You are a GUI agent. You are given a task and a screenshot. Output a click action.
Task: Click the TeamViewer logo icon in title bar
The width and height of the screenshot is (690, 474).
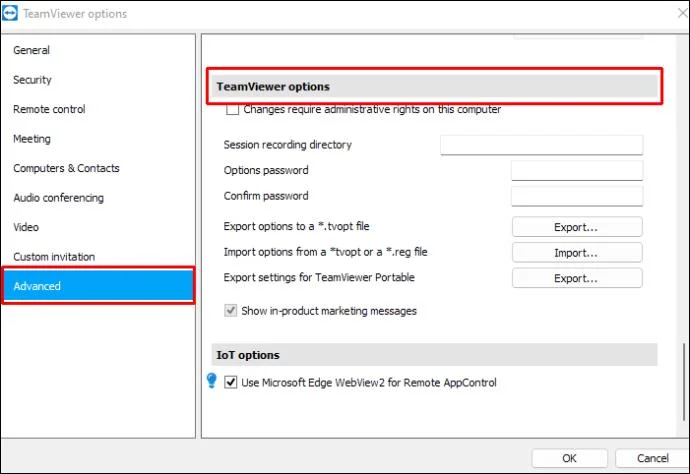pyautogui.click(x=10, y=13)
